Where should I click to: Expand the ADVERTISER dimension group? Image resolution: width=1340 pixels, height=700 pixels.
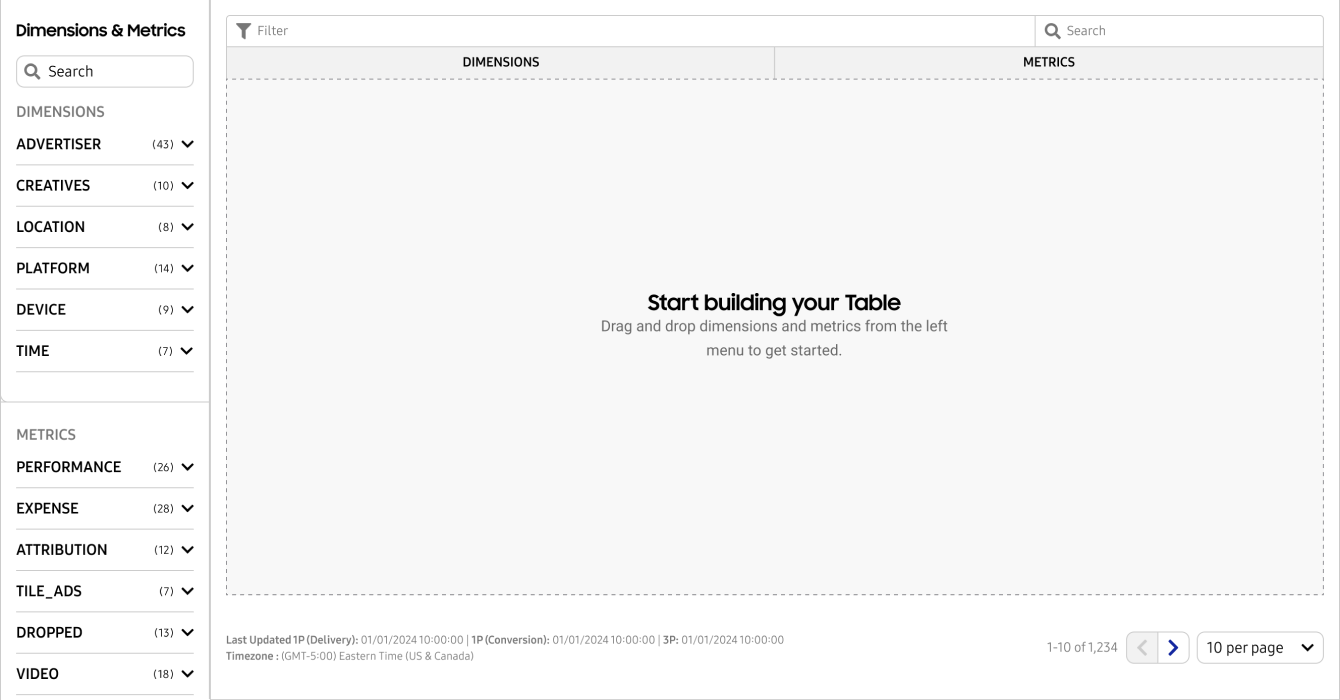(x=187, y=144)
